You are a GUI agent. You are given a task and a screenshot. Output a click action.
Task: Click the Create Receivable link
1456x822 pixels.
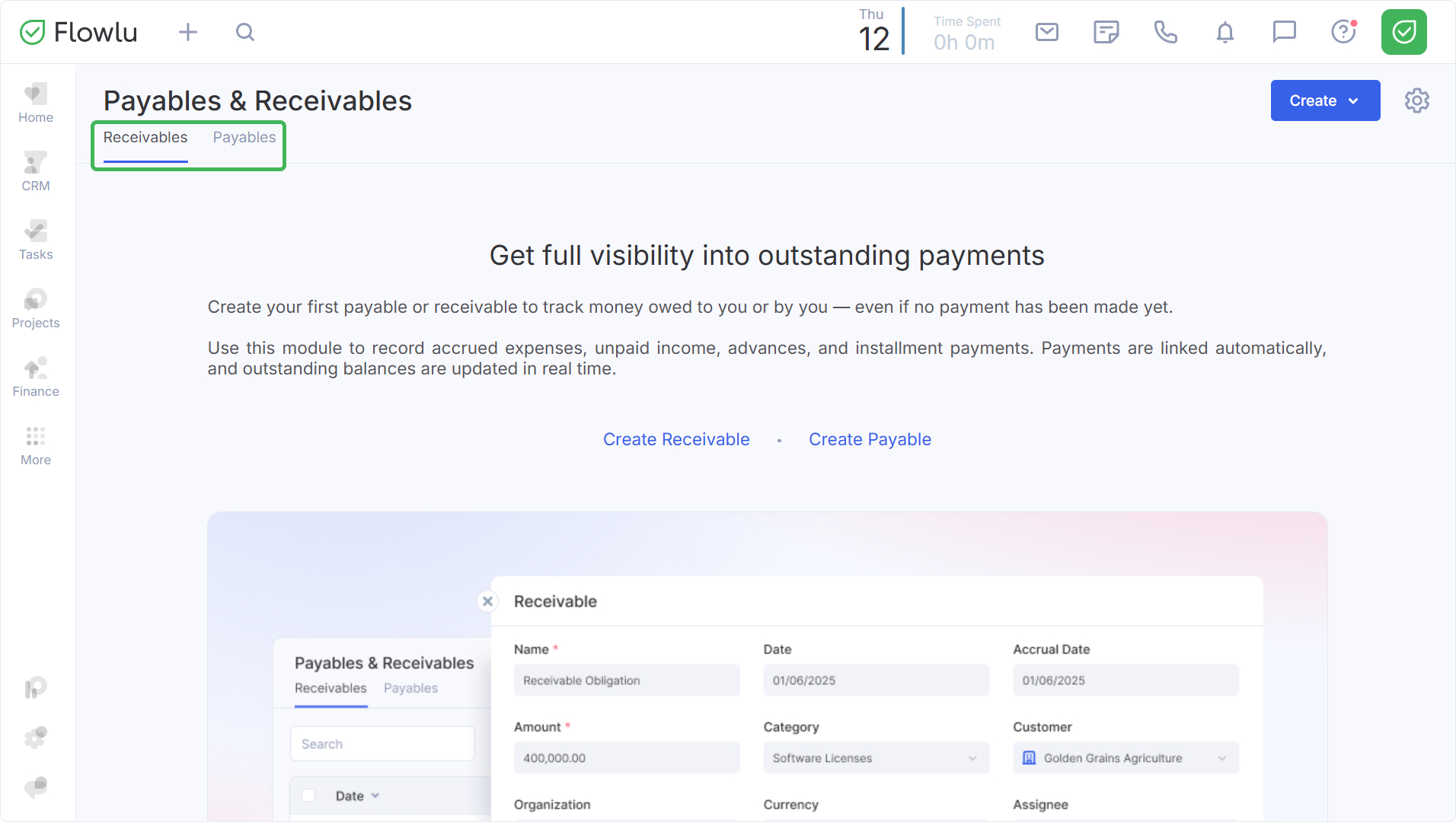(676, 439)
